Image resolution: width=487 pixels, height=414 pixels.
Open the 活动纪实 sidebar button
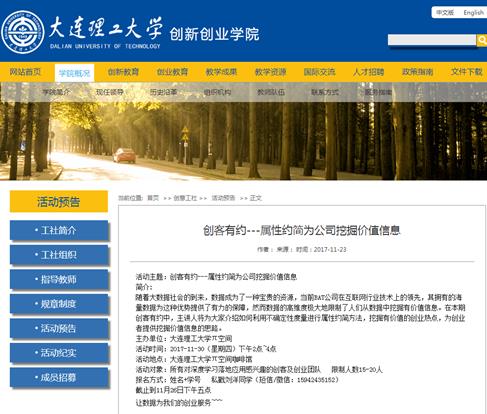click(59, 353)
